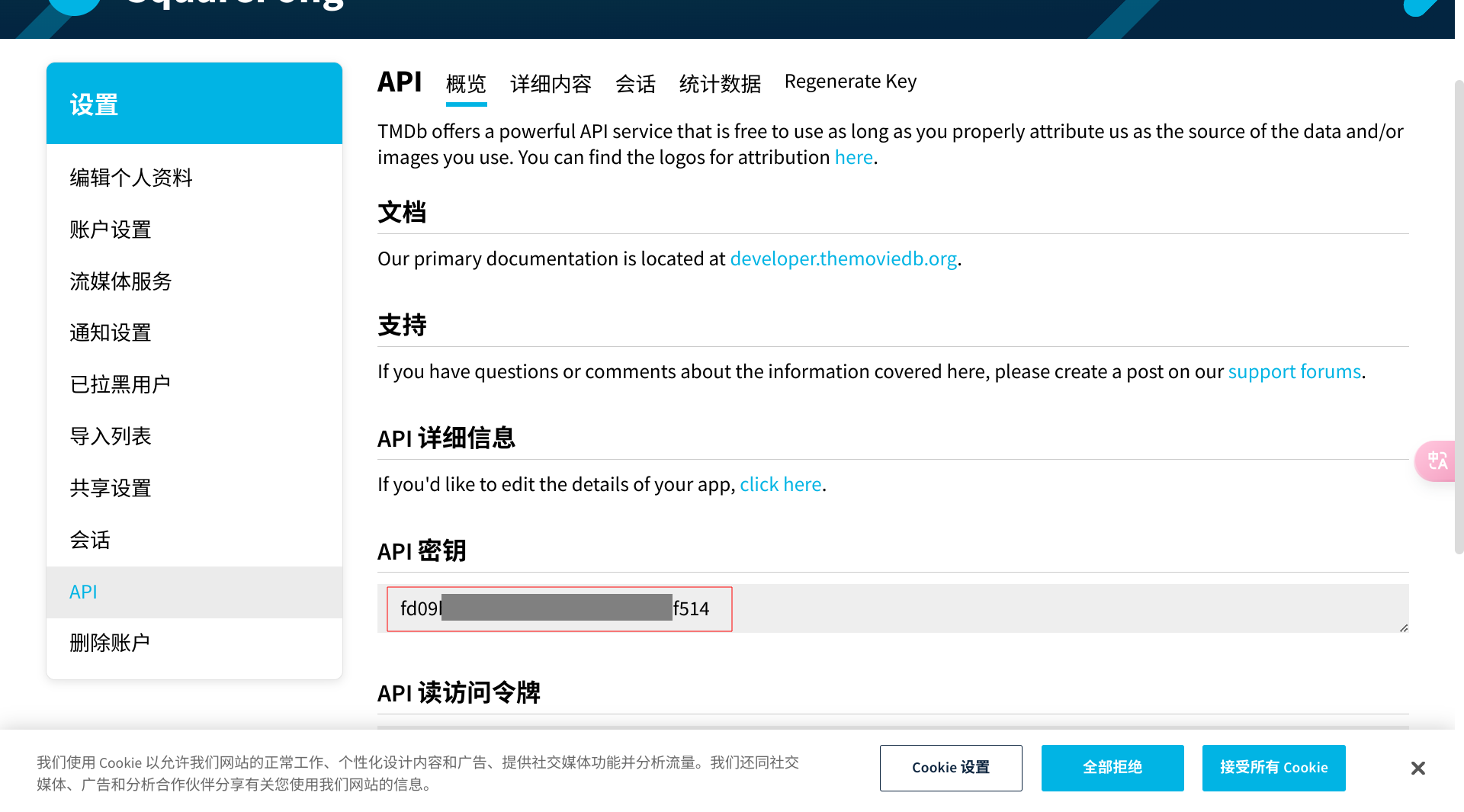The height and width of the screenshot is (812, 1464).
Task: Click the 支持 heading
Action: click(402, 326)
